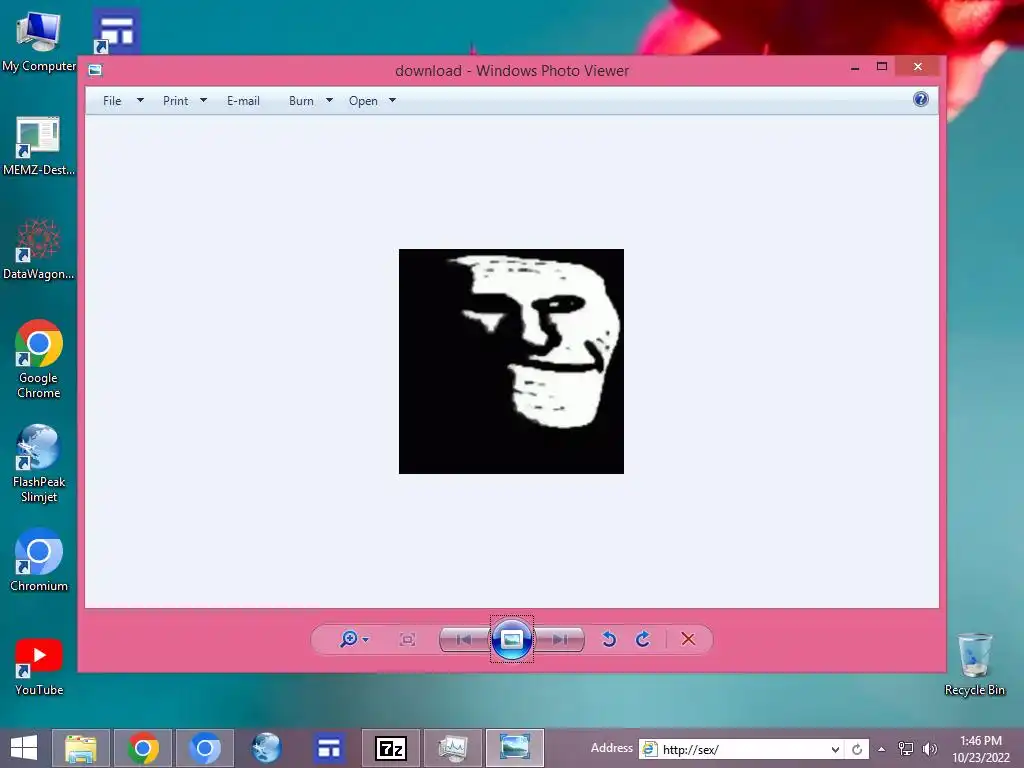Minimize the Photo Viewer window

[x=855, y=67]
